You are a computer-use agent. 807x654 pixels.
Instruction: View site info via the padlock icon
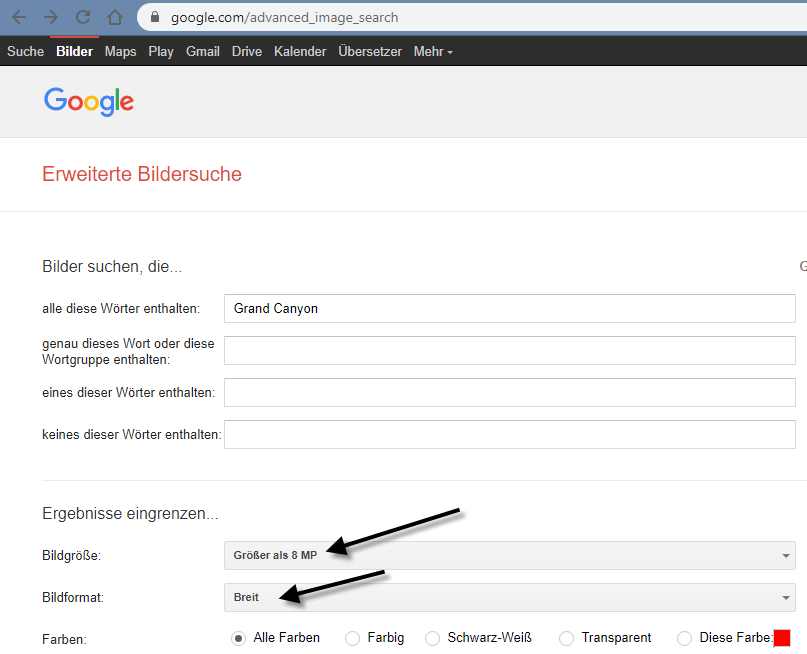[154, 17]
